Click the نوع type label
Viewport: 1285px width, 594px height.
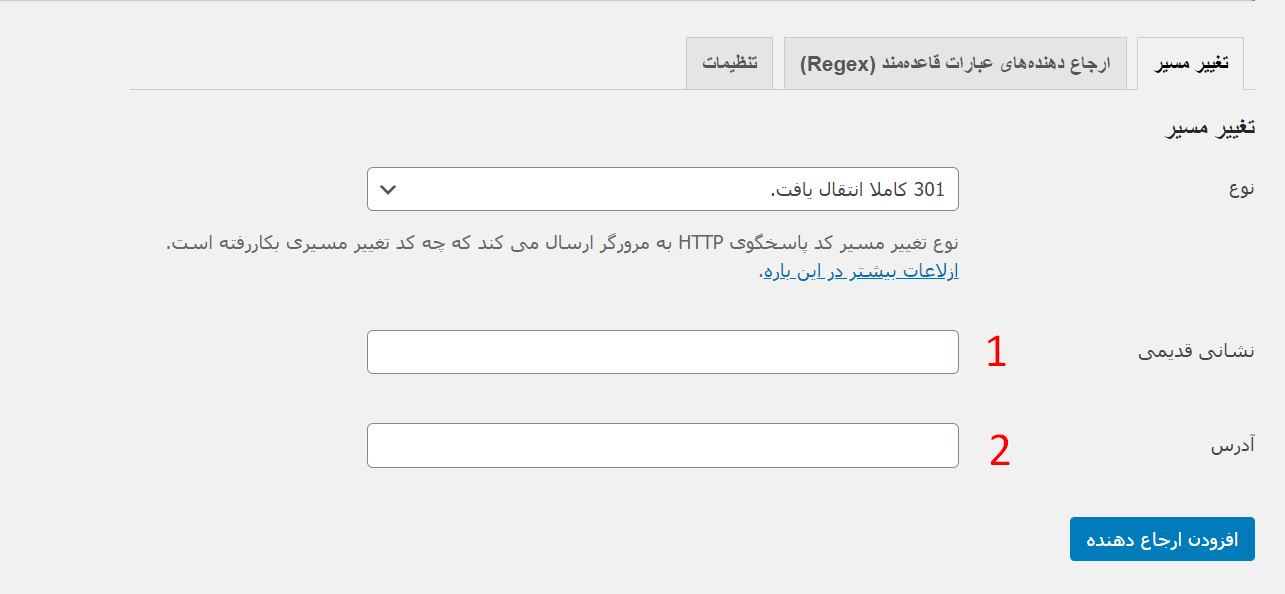tap(1242, 189)
